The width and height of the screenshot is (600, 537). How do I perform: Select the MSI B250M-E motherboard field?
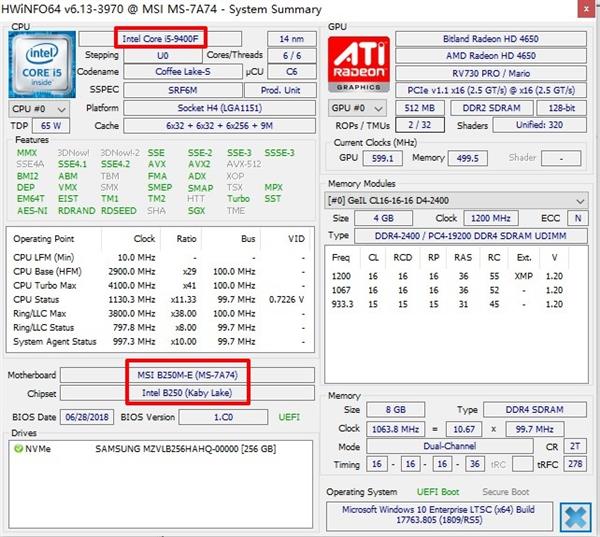pos(185,375)
